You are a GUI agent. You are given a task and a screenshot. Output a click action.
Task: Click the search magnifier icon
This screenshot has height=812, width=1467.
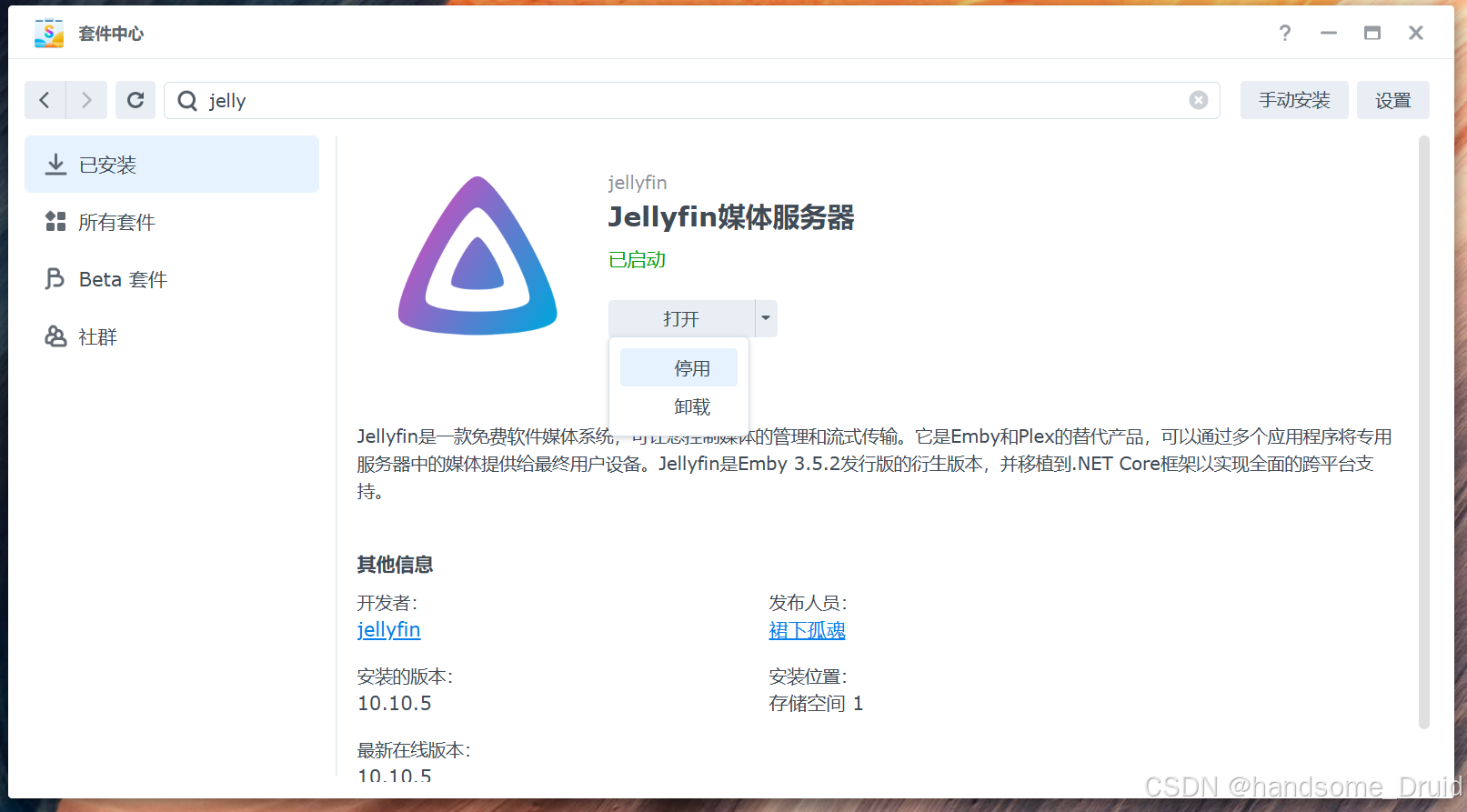(187, 101)
